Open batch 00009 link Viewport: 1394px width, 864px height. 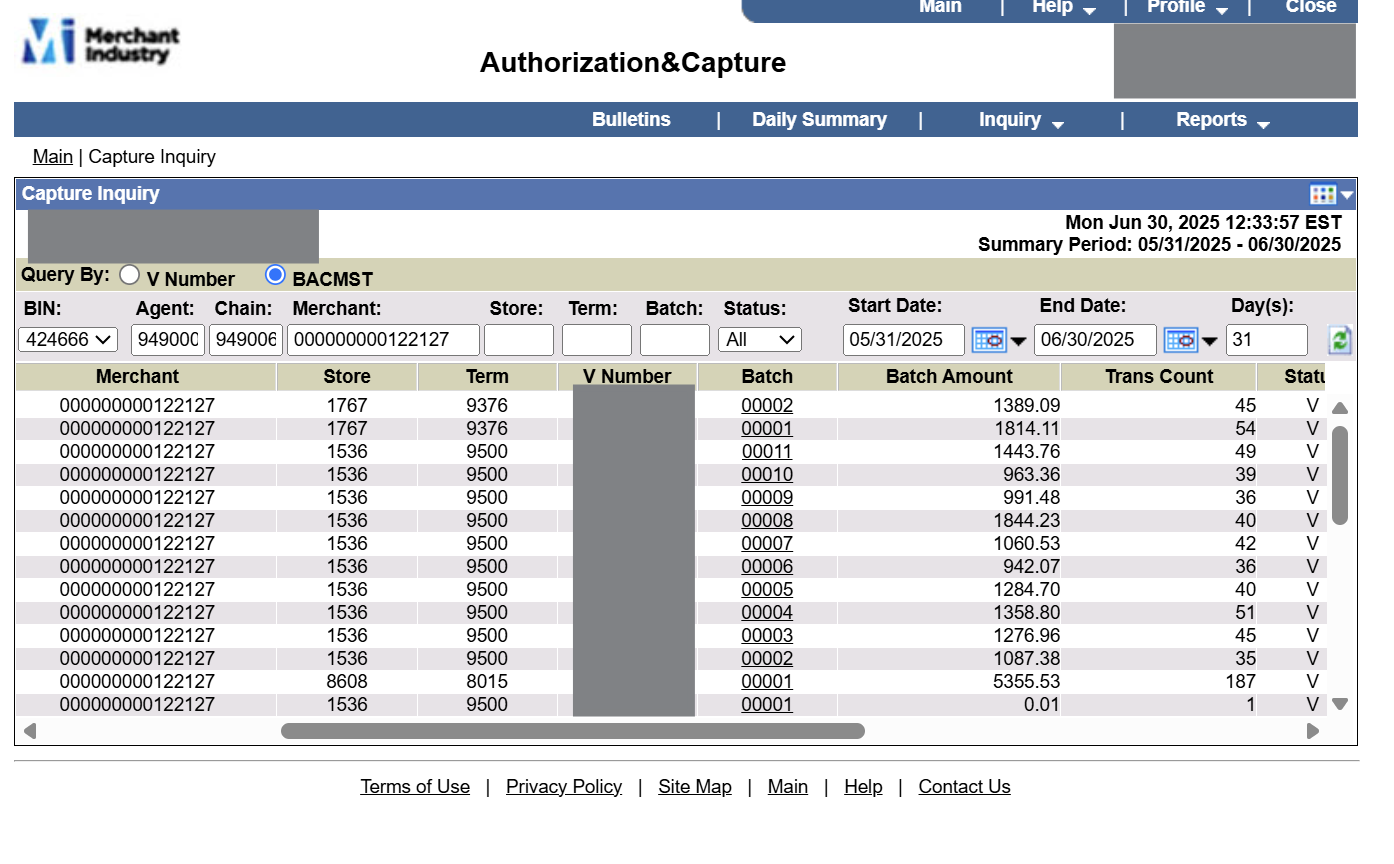pyautogui.click(x=767, y=498)
